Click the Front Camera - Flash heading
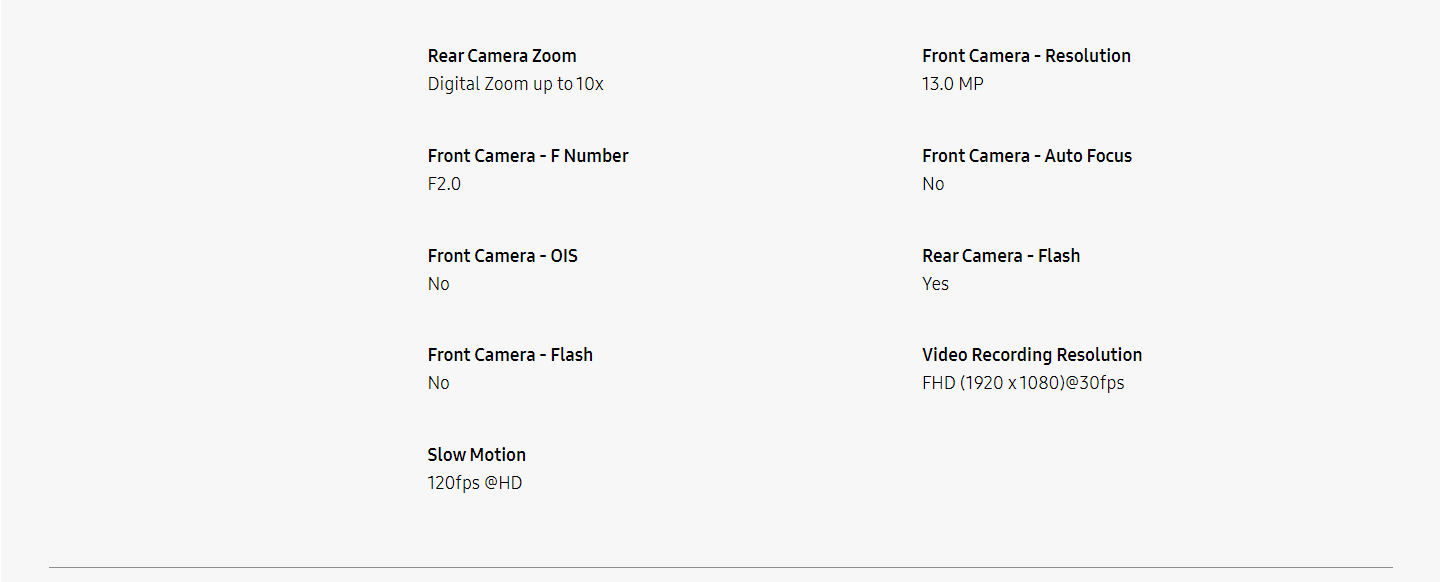1440x582 pixels. click(x=510, y=355)
